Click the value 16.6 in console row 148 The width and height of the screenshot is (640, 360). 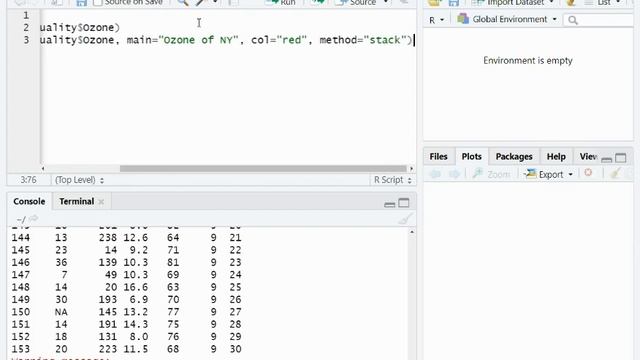click(x=136, y=287)
